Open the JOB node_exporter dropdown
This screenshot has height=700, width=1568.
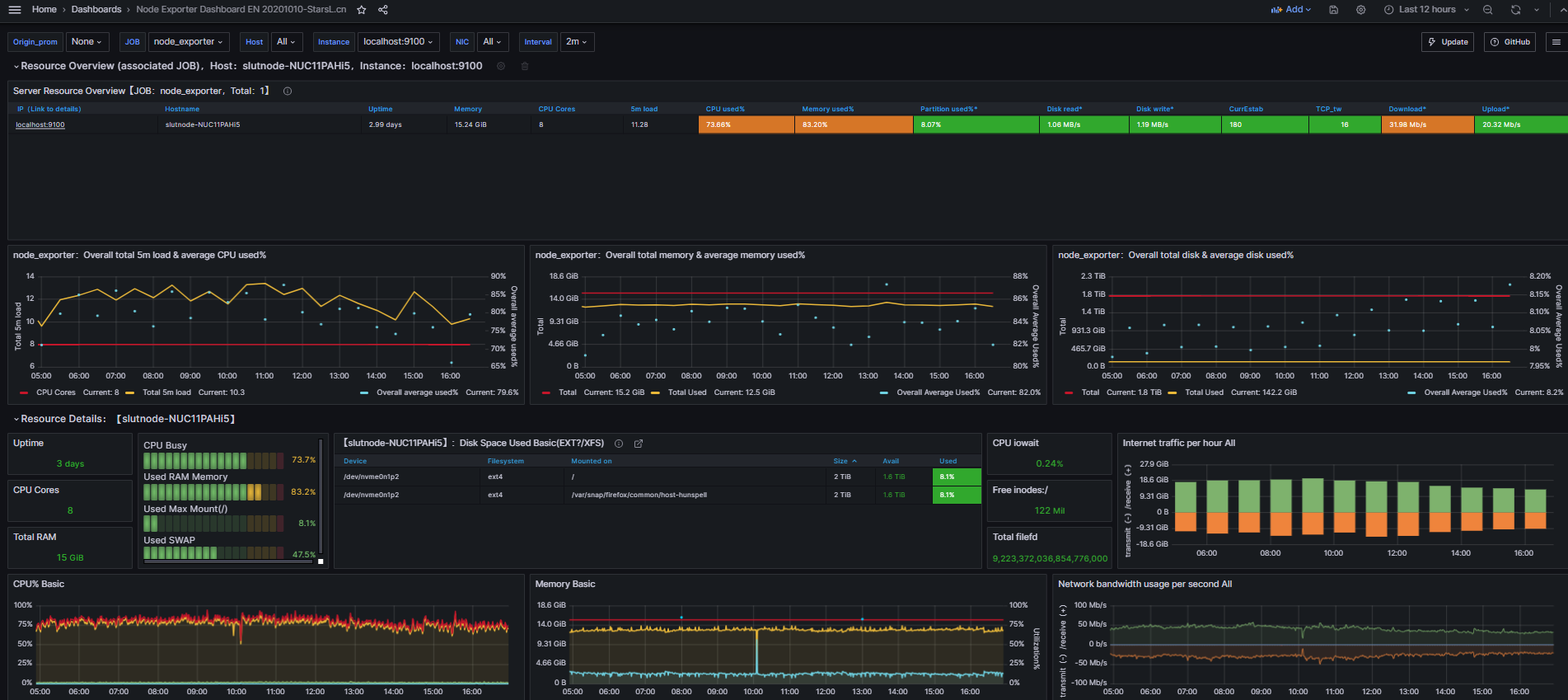pyautogui.click(x=188, y=42)
